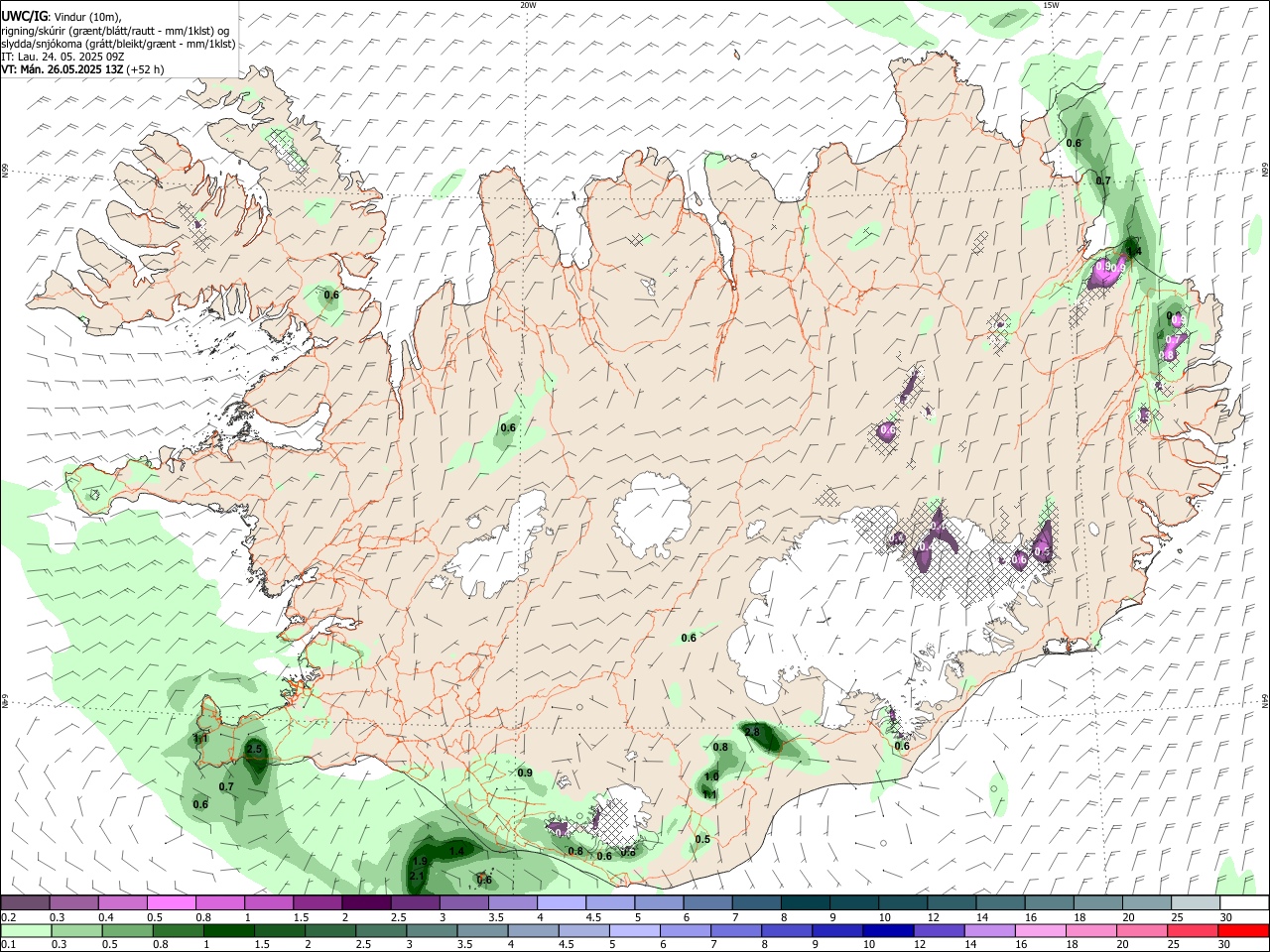Click the bright pink 0.5 snow legend swatch
1270x952 pixels.
[x=171, y=903]
